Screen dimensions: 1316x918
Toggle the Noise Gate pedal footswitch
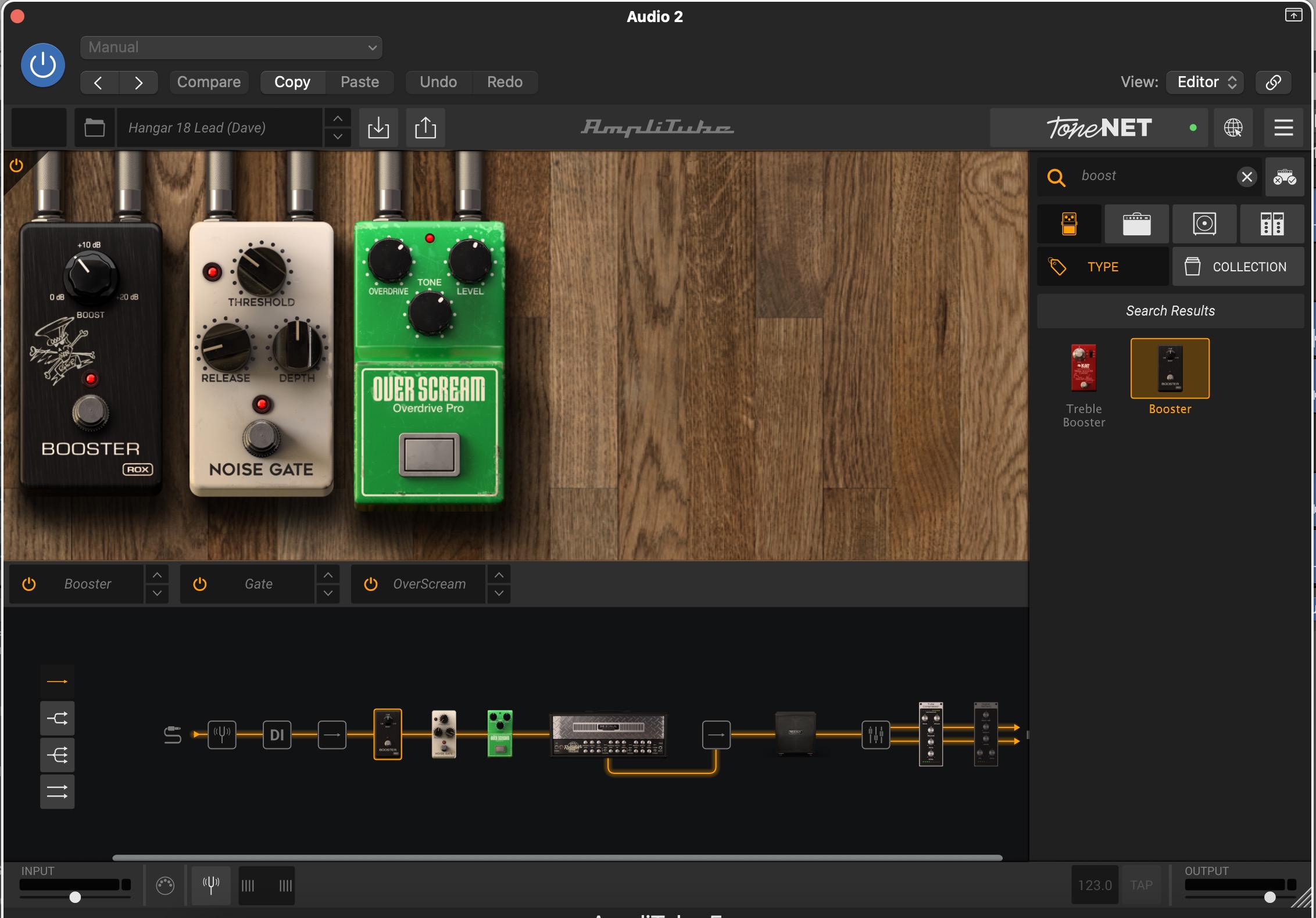click(261, 438)
